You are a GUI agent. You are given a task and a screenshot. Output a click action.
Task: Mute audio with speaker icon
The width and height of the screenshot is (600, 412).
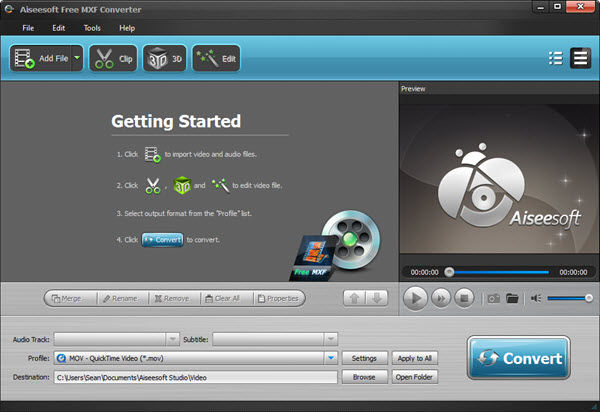coord(536,298)
